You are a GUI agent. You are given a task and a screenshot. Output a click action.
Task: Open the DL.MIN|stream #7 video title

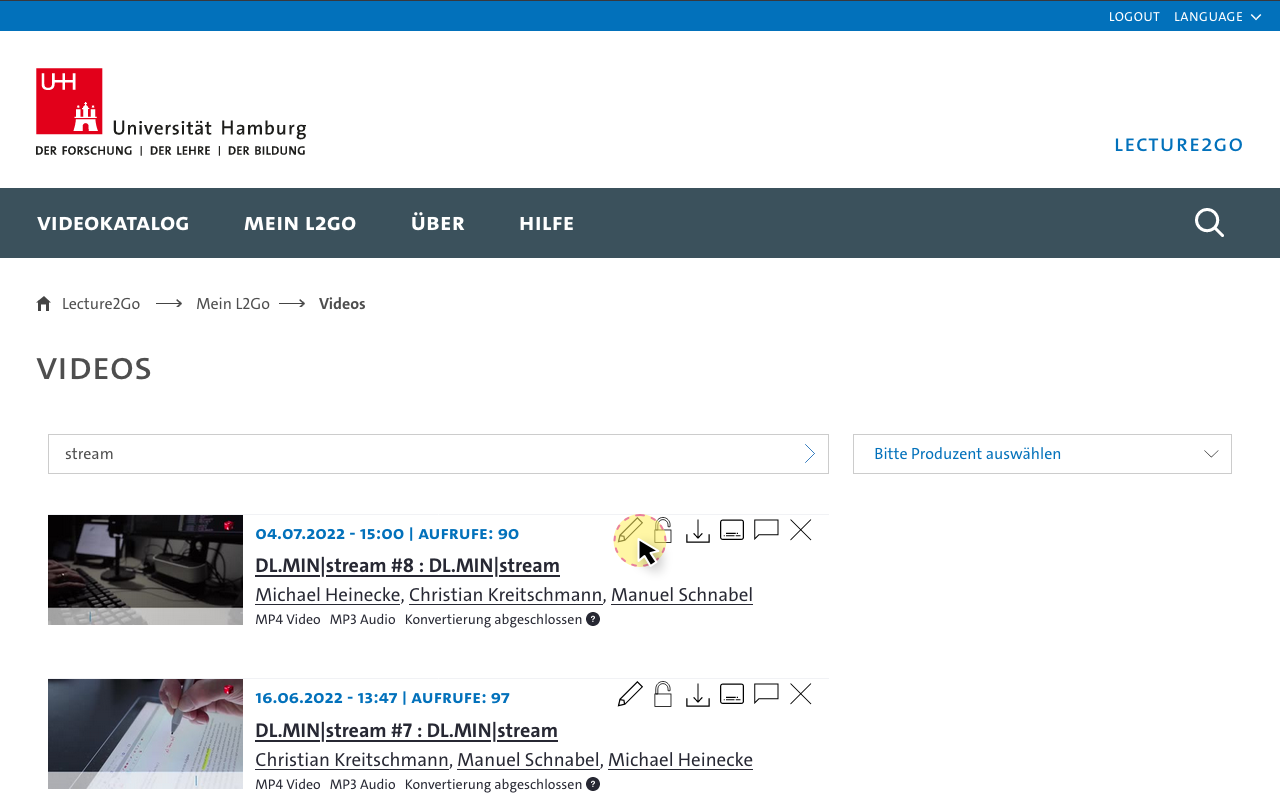point(406,730)
